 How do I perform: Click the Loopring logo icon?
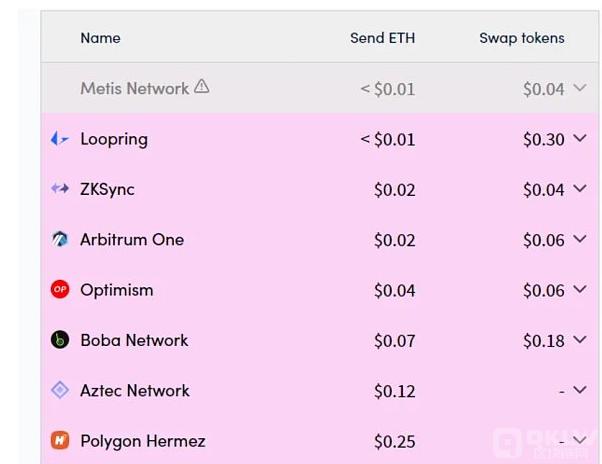click(x=60, y=139)
